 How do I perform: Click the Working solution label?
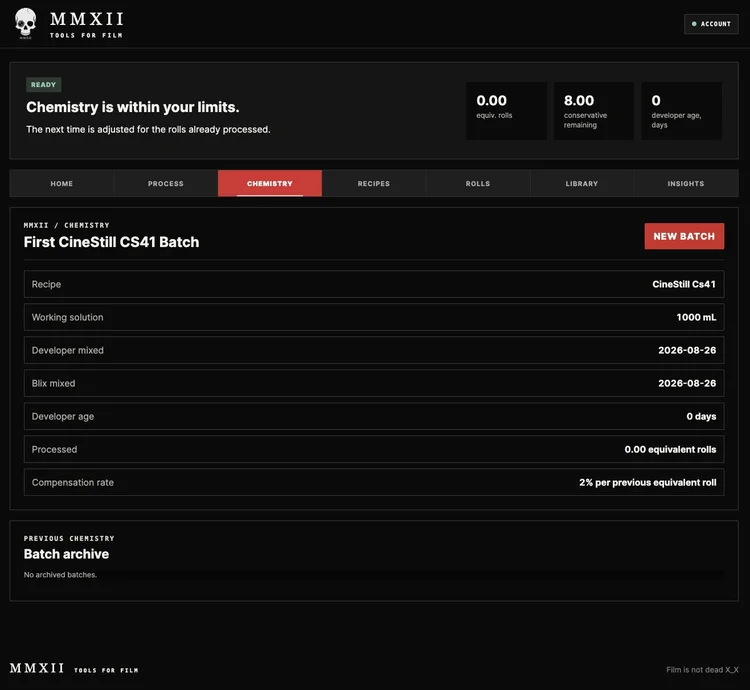click(x=67, y=317)
